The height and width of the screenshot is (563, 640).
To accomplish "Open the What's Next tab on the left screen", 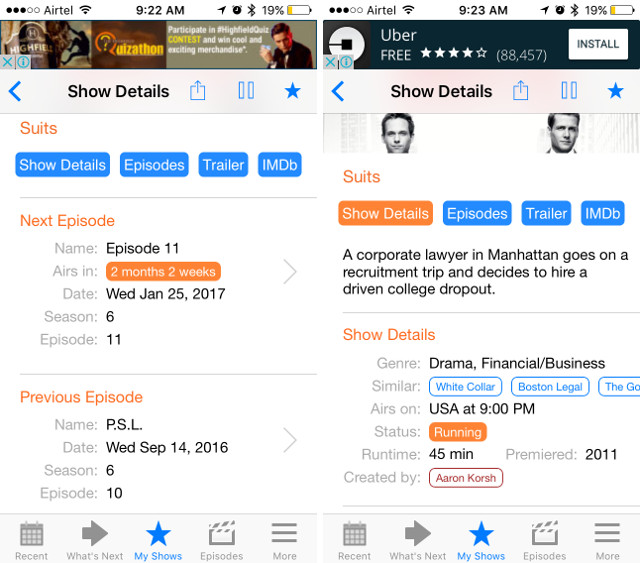I will (x=95, y=541).
